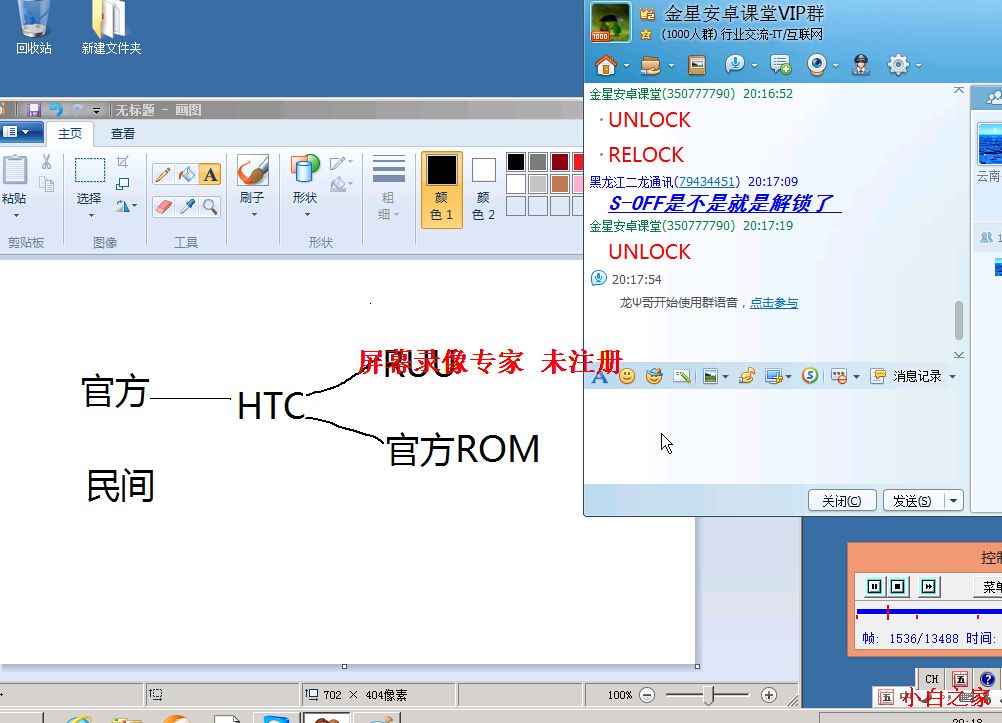
Task: Click the Cut scissors icon in Paint
Action: coord(46,162)
